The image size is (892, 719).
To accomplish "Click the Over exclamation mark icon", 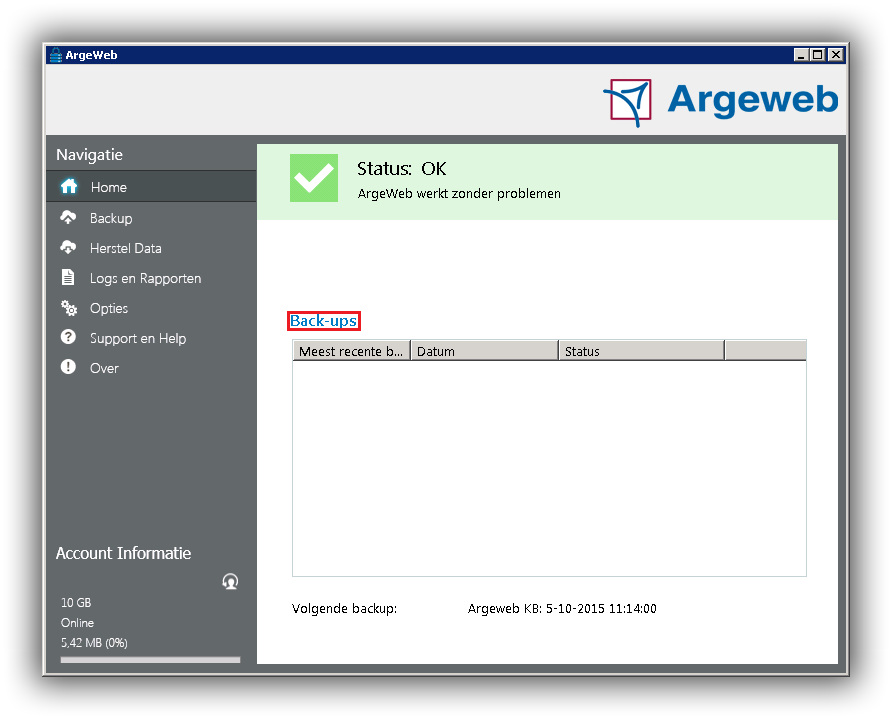I will coord(68,366).
